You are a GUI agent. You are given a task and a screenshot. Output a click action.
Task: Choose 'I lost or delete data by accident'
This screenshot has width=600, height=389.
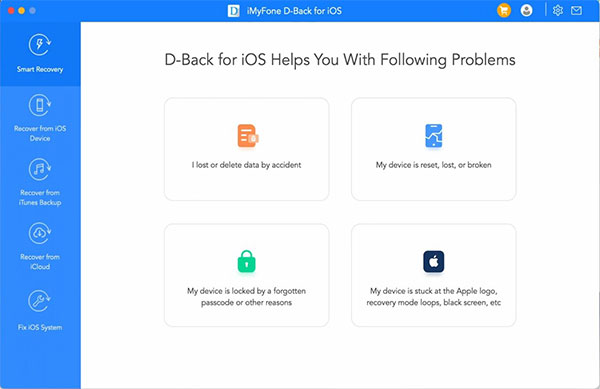pos(246,165)
